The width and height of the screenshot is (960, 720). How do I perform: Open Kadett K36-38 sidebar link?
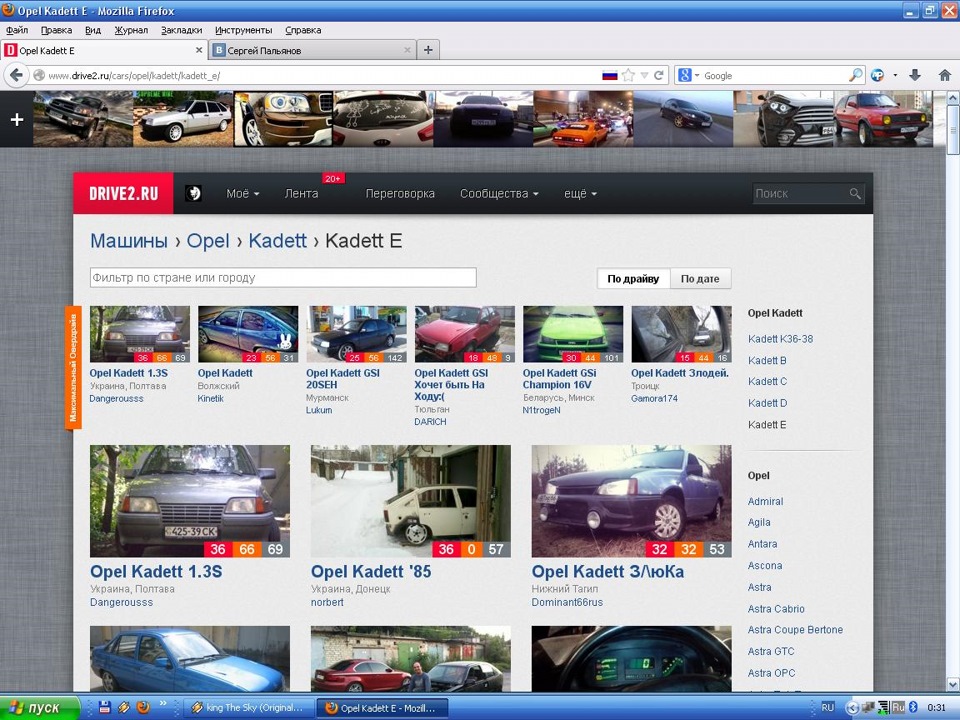pyautogui.click(x=780, y=339)
